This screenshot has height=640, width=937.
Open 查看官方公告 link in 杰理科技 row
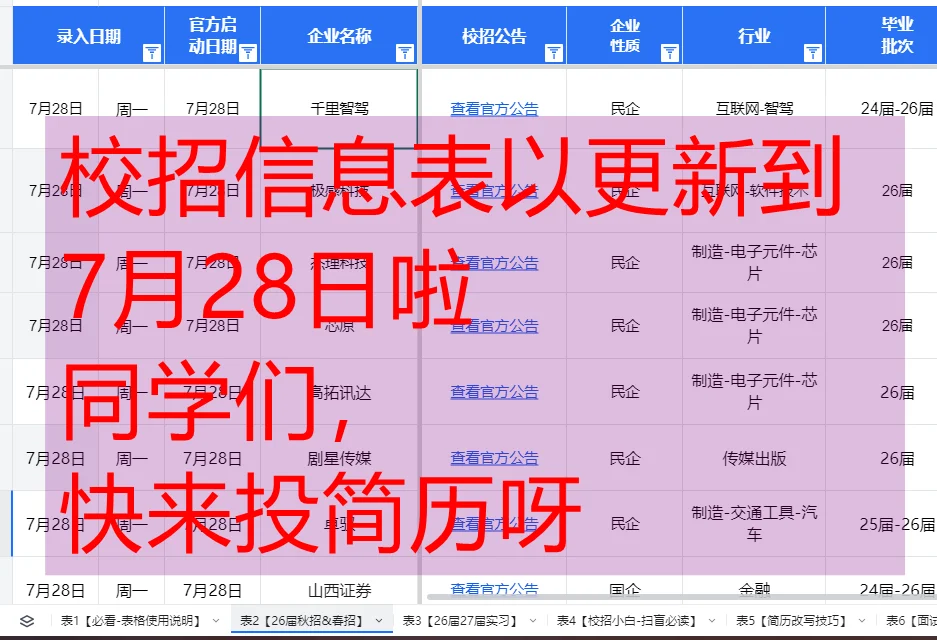494,262
